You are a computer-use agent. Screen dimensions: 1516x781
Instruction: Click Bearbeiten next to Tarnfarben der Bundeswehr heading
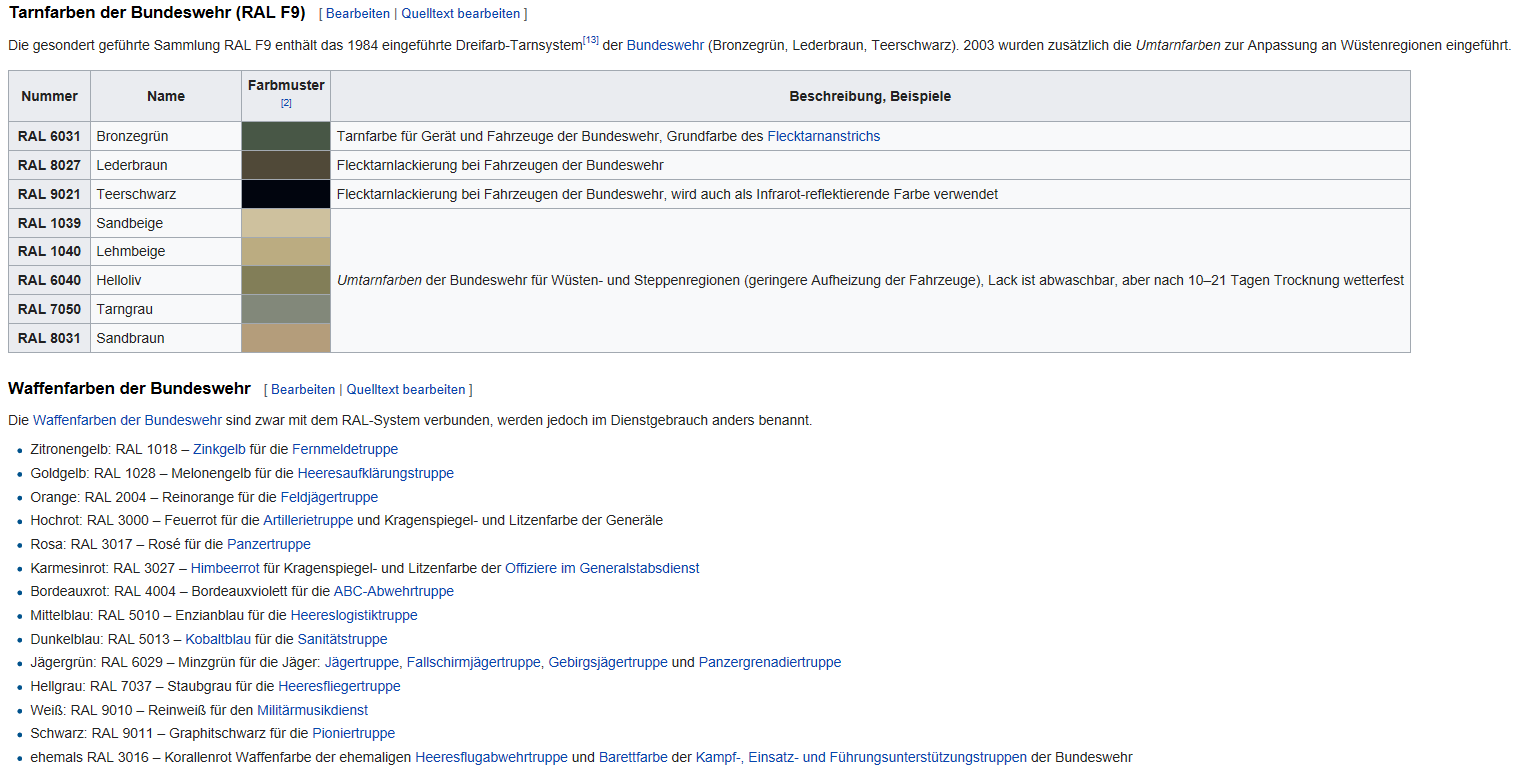pos(355,14)
